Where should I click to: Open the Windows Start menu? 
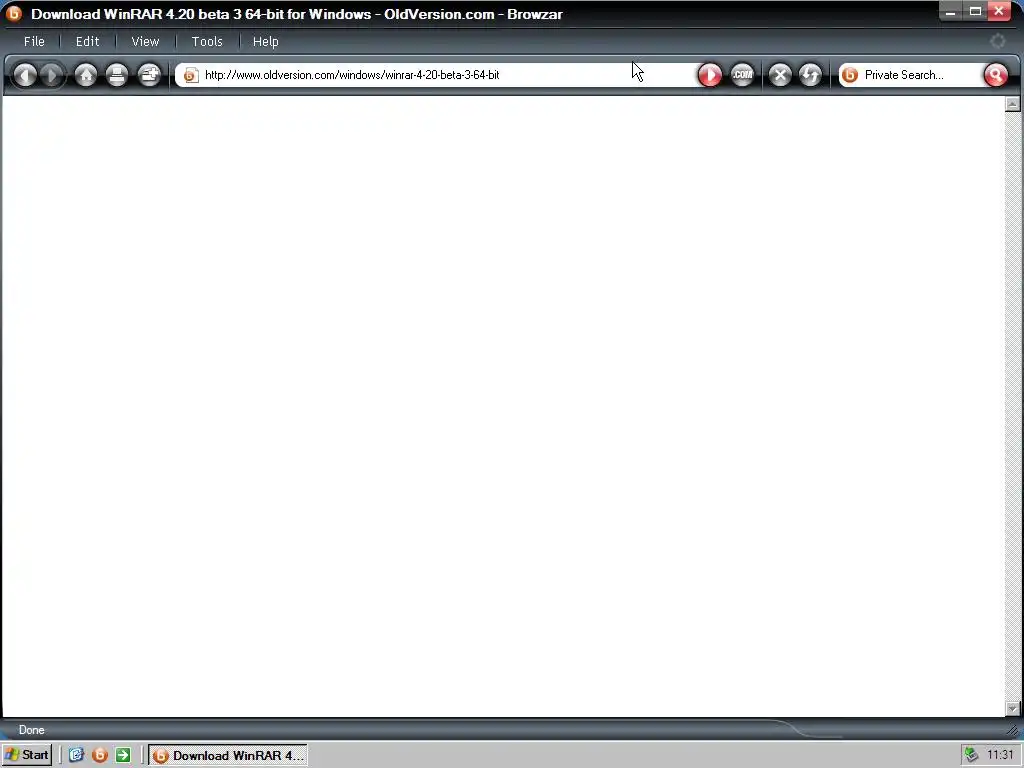point(27,756)
